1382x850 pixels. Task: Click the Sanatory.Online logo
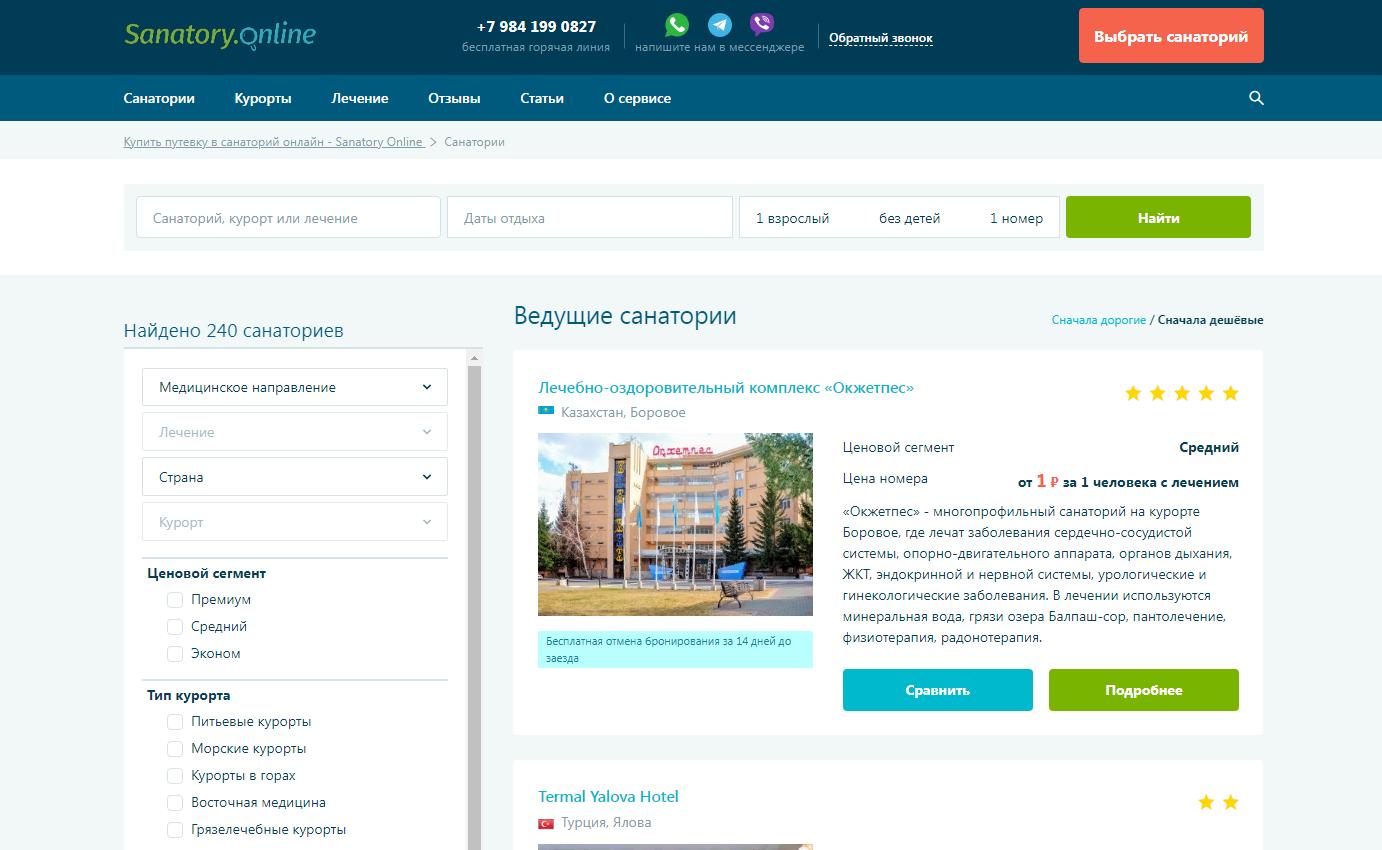tap(220, 36)
